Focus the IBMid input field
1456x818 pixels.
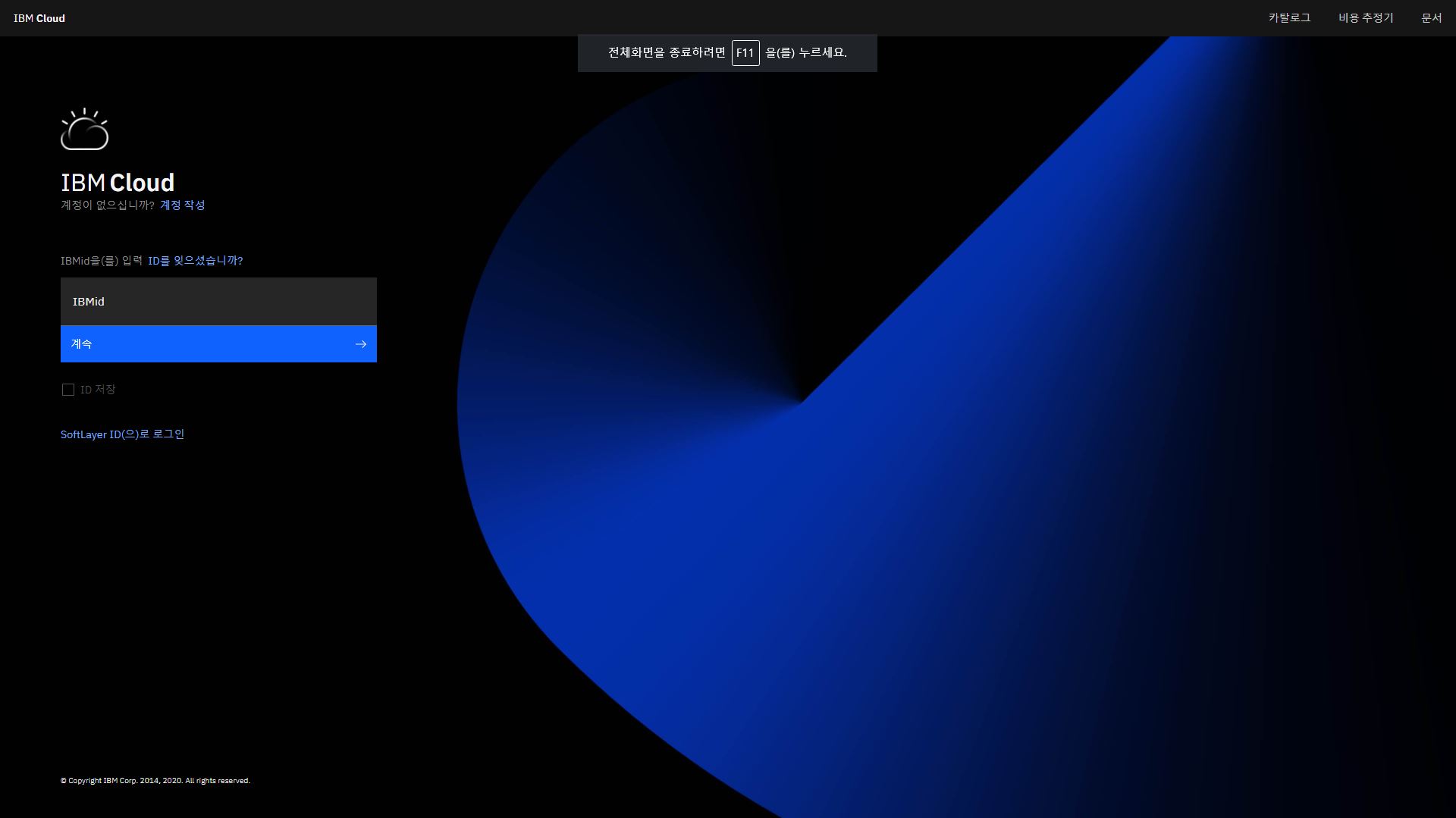pyautogui.click(x=218, y=302)
